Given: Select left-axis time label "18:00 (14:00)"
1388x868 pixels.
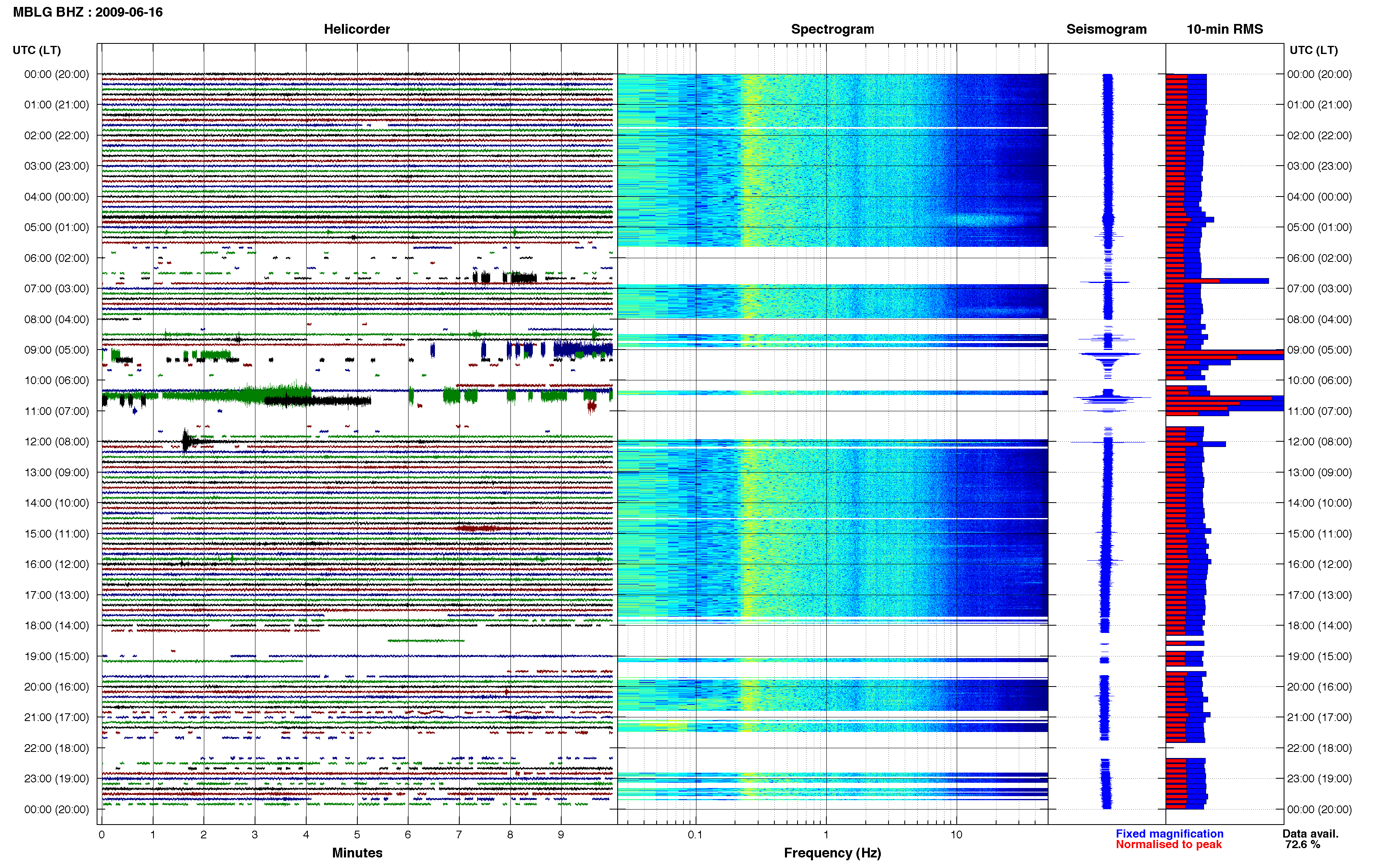Looking at the screenshot, I should 57,625.
